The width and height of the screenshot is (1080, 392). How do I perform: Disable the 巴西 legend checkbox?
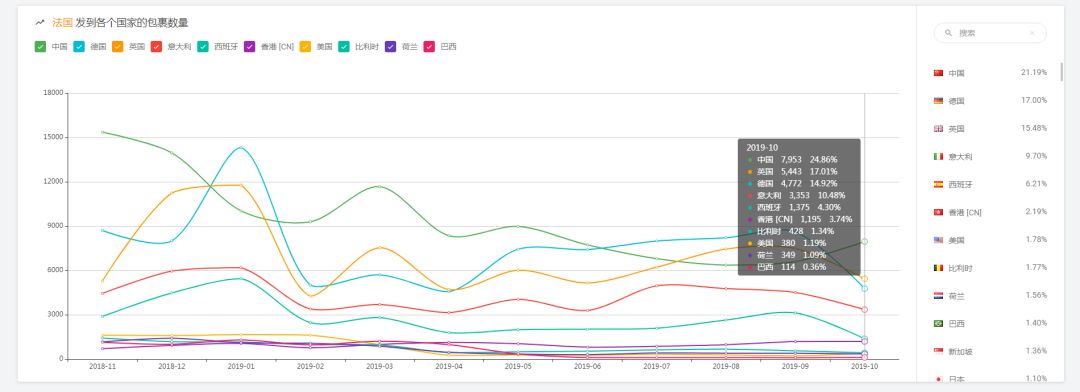tap(429, 47)
